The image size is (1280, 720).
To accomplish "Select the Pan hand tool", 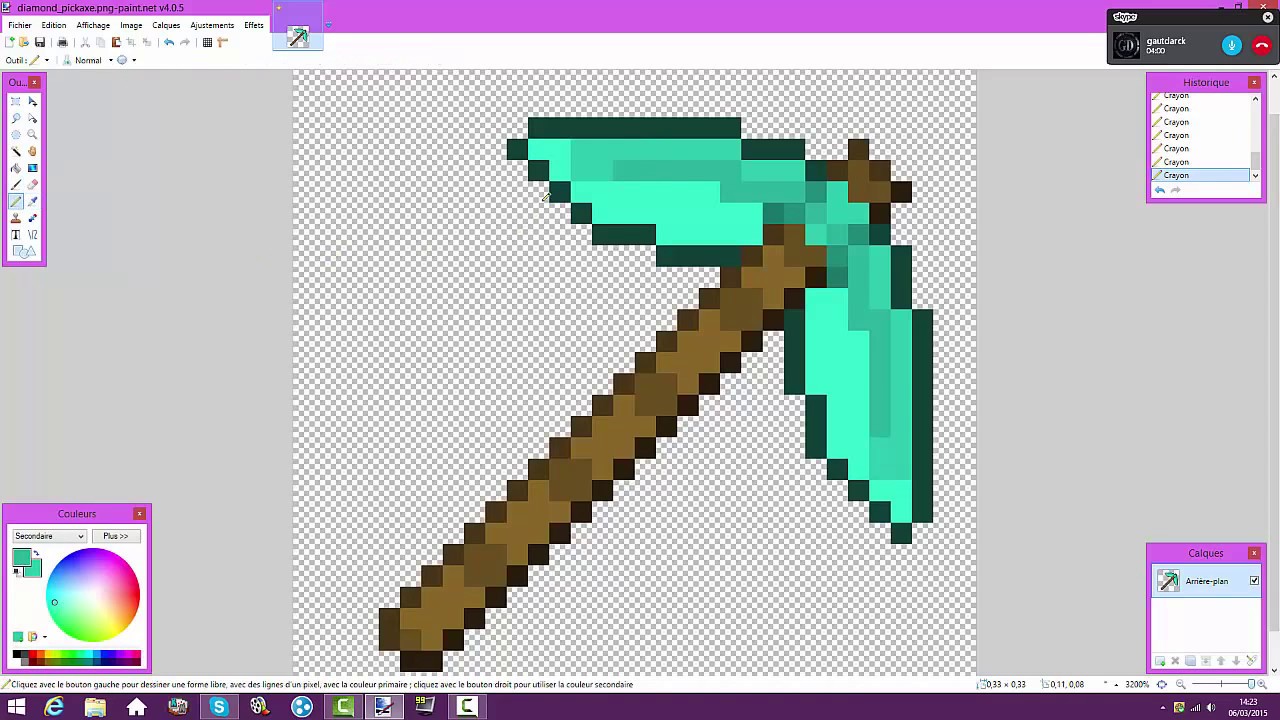I will 32,151.
